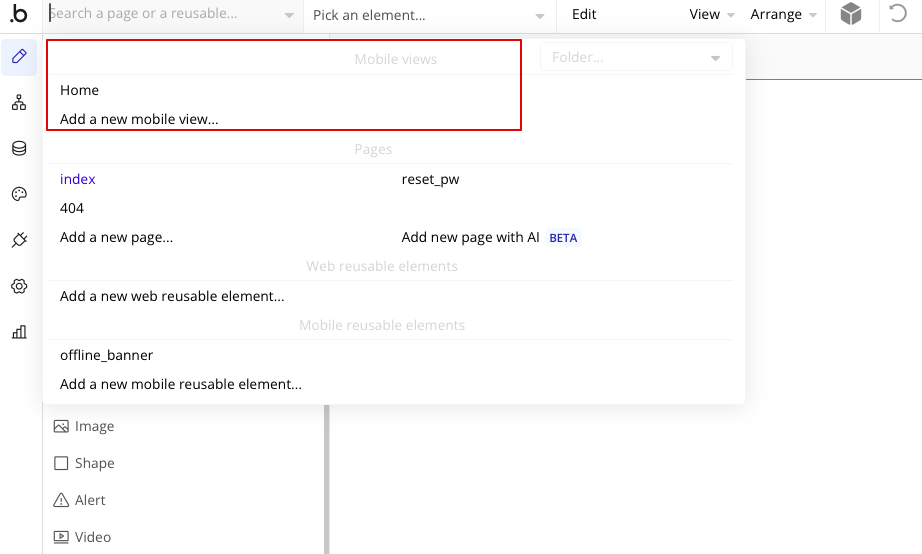Open the Workflow tab icon
This screenshot has height=554, width=922.
(19, 102)
